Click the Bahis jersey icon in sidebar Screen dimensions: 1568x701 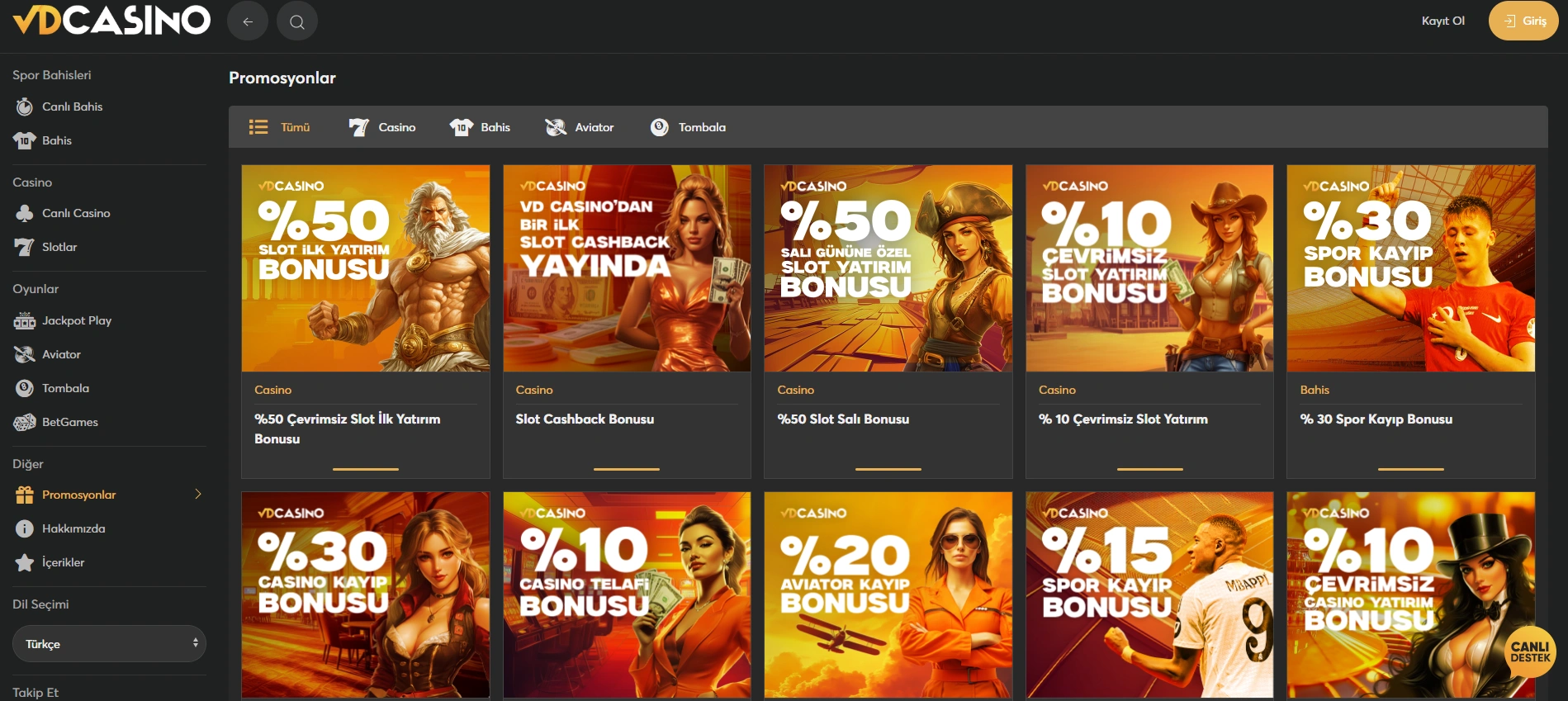click(x=25, y=140)
